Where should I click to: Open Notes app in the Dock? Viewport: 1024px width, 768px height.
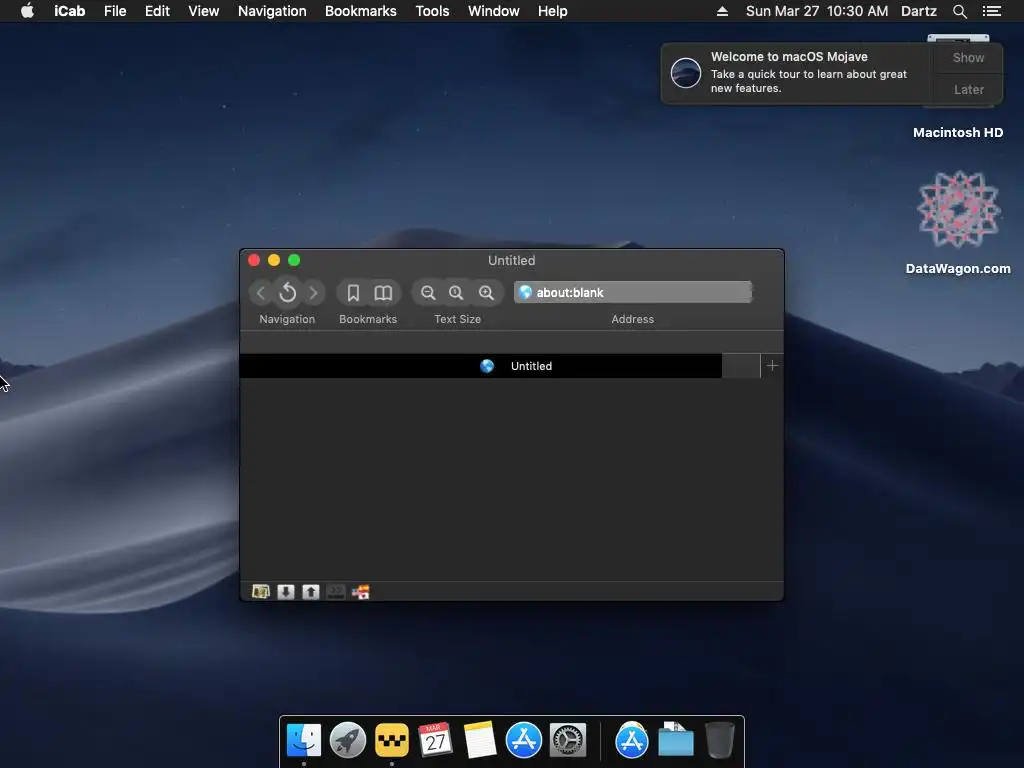(x=480, y=740)
